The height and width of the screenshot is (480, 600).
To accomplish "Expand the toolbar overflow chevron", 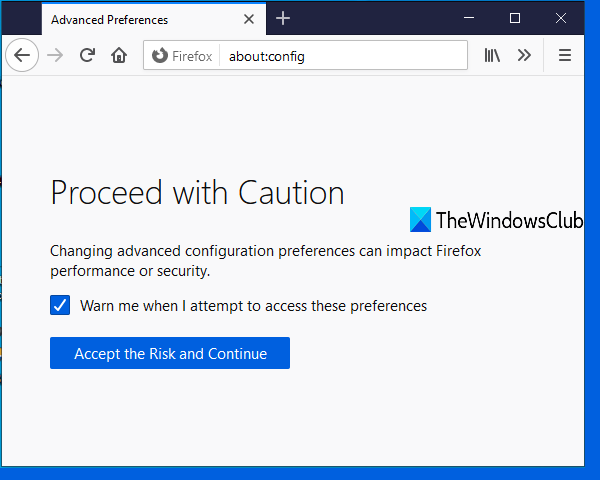I will tap(524, 56).
